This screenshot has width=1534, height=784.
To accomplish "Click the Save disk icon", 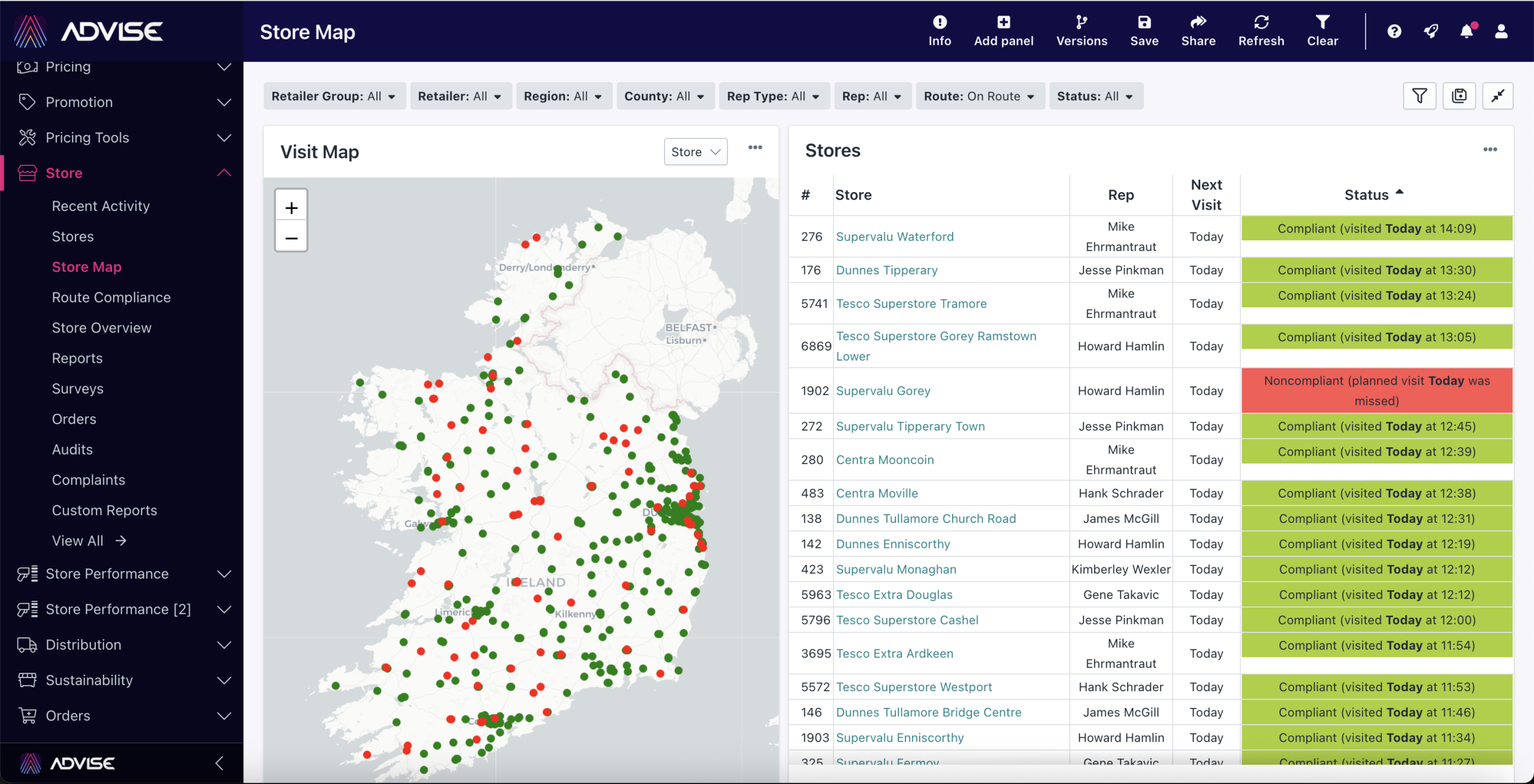I will [1143, 23].
